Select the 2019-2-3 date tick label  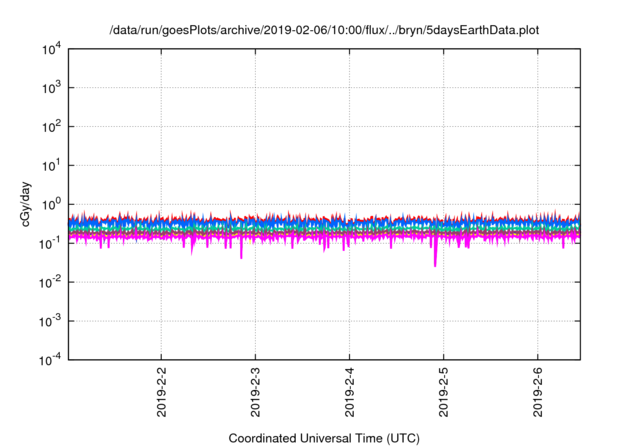point(256,392)
